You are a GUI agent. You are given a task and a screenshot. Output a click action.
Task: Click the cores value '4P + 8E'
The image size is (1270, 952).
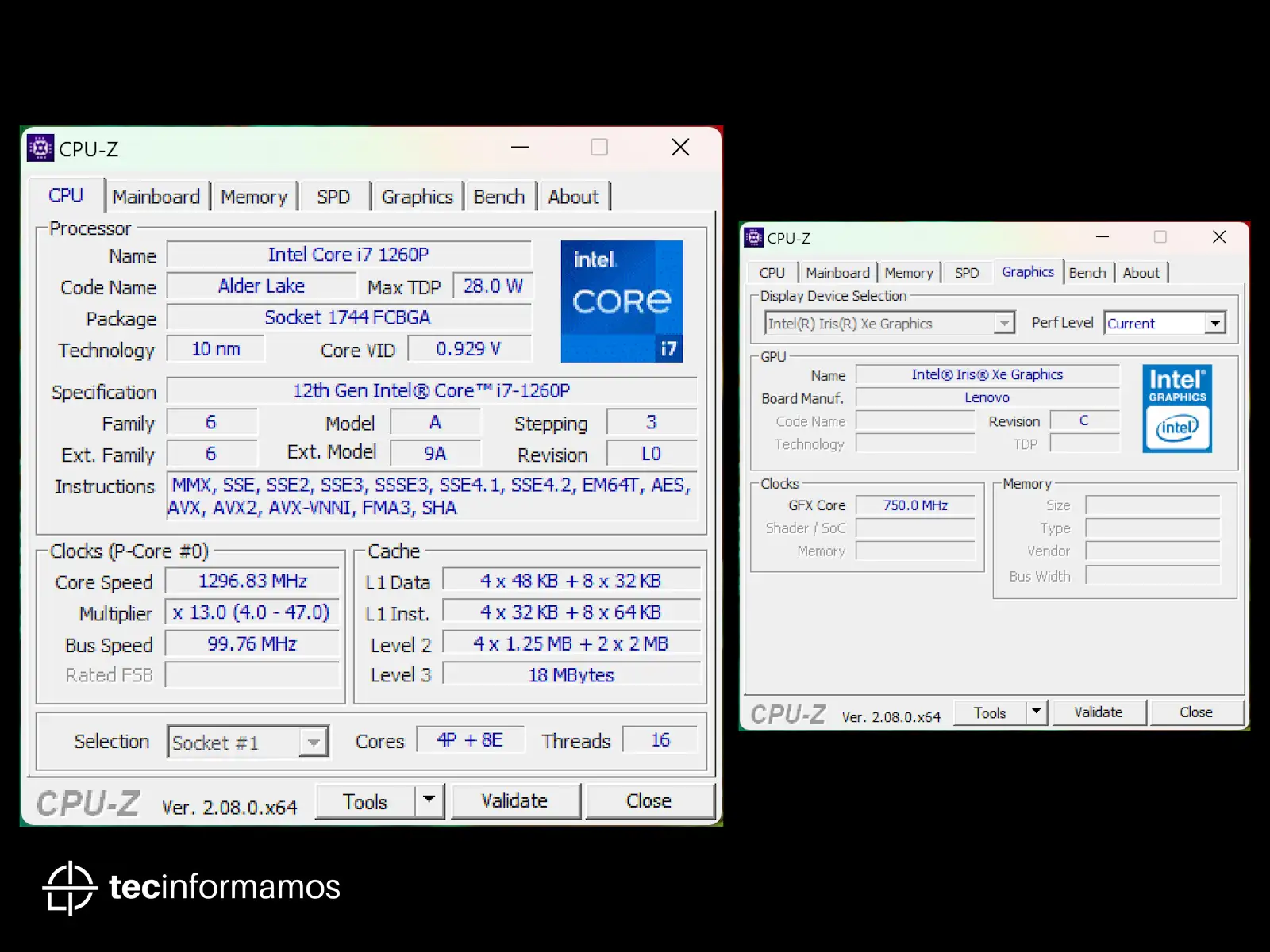click(x=470, y=740)
